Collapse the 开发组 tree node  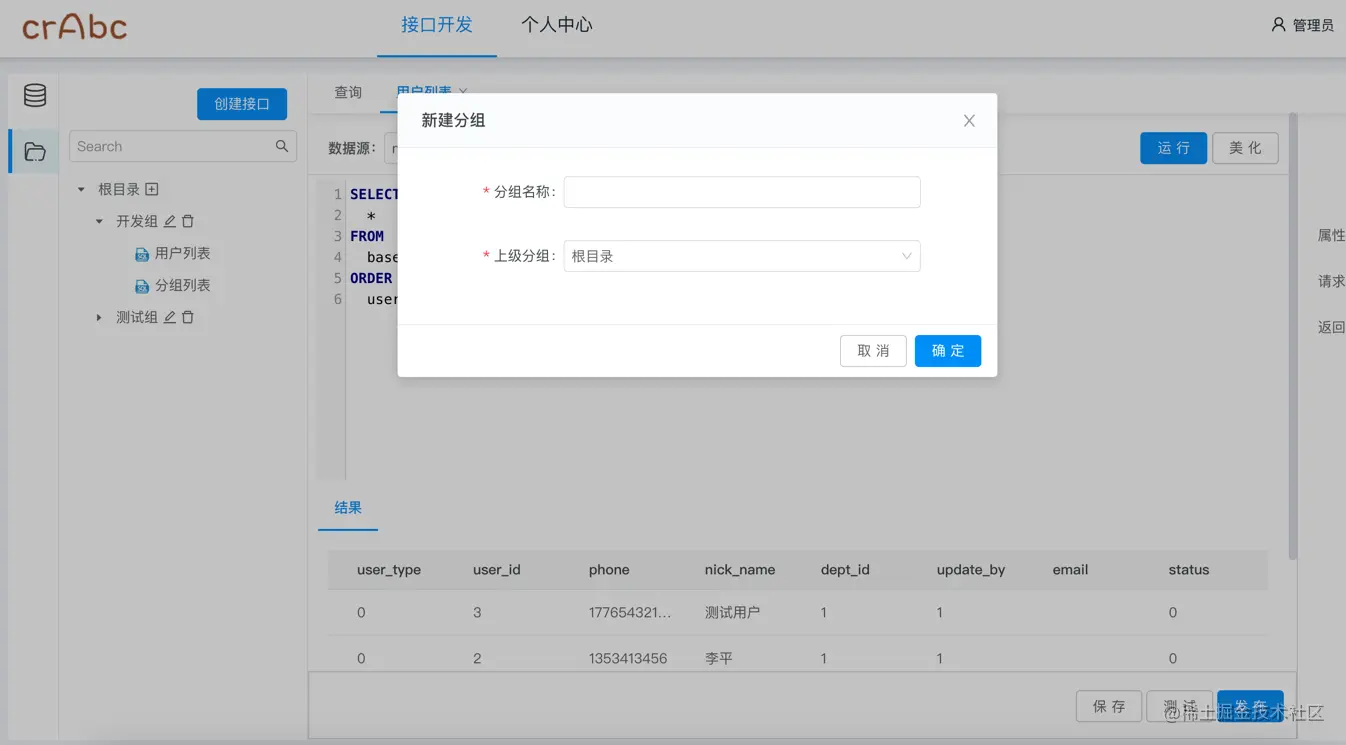(99, 222)
